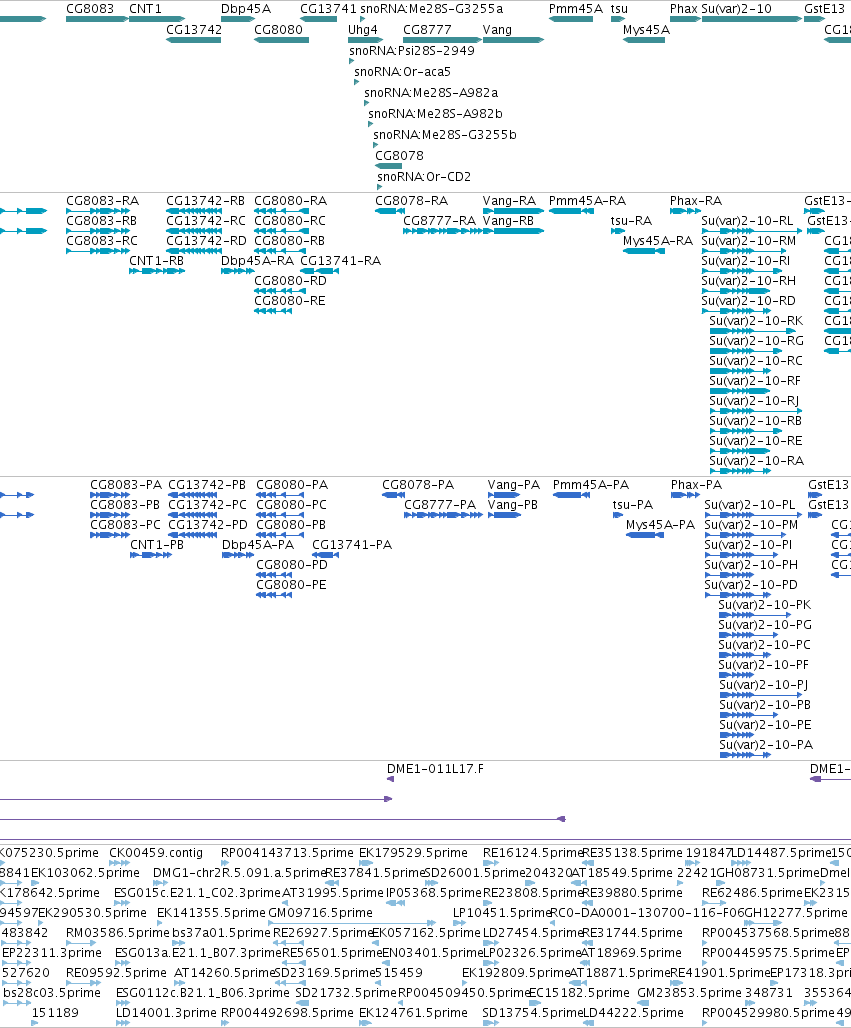Click EST GM09716.5prime
This screenshot has width=851, height=1028.
click(x=321, y=913)
